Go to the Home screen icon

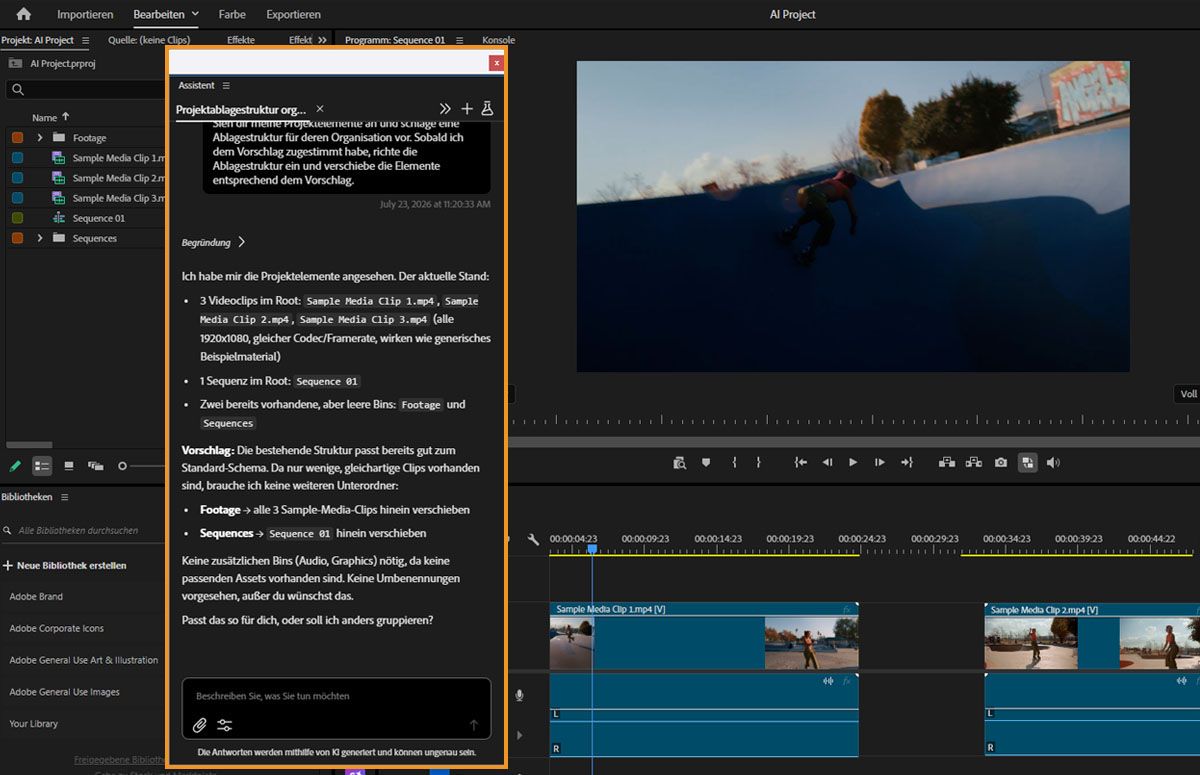point(24,14)
